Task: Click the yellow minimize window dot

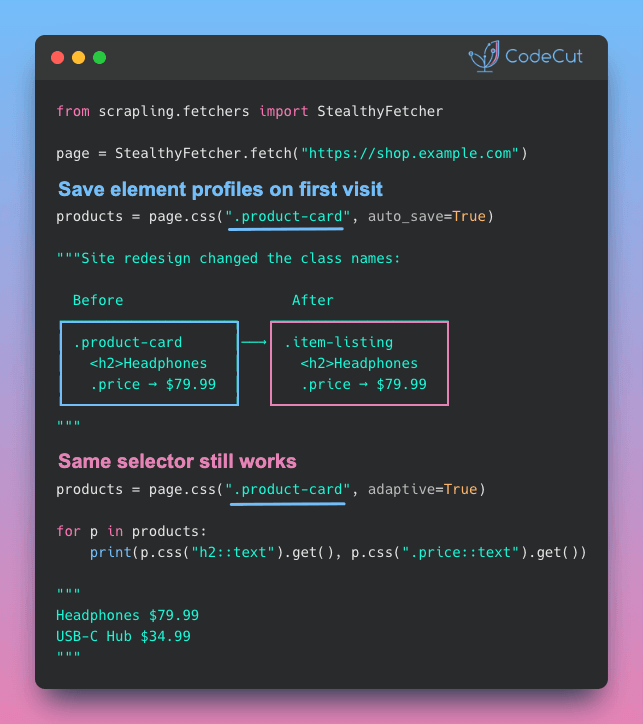Action: [x=78, y=57]
